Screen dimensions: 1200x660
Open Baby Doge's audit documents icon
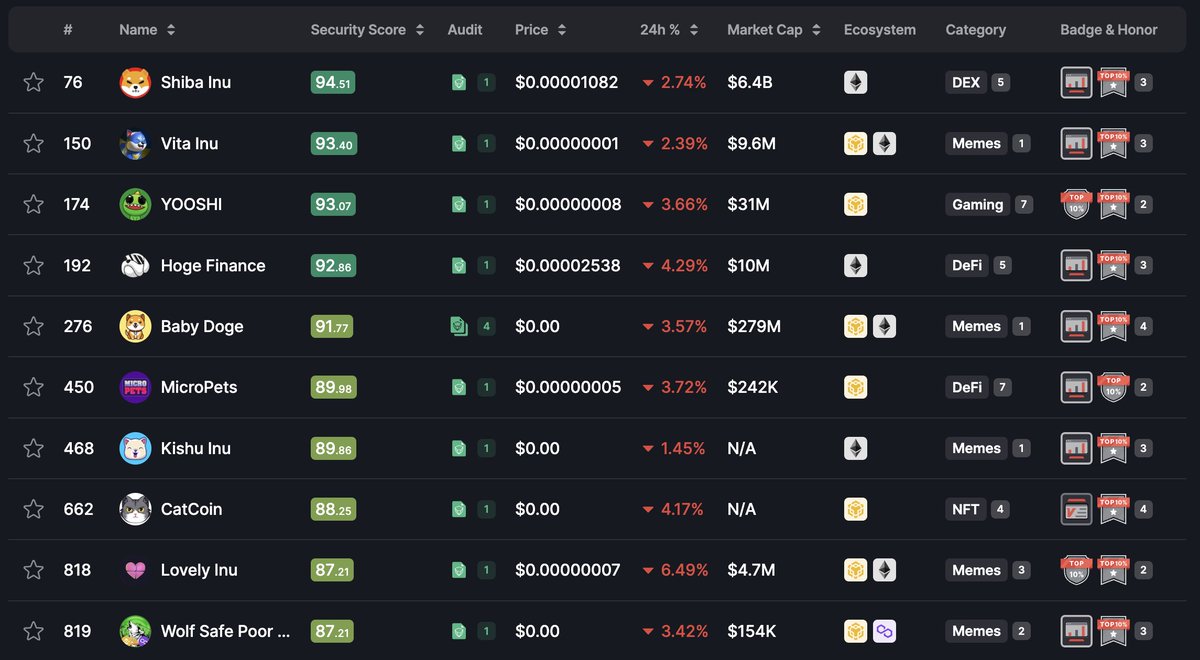coord(459,326)
